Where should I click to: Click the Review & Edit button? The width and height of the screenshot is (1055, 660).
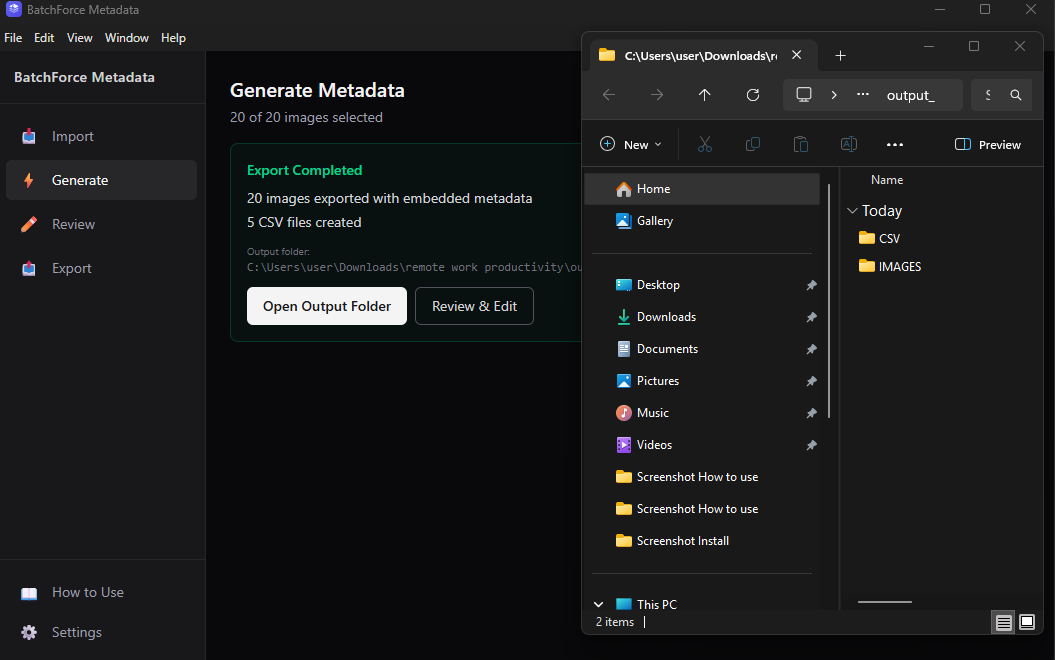pos(474,306)
